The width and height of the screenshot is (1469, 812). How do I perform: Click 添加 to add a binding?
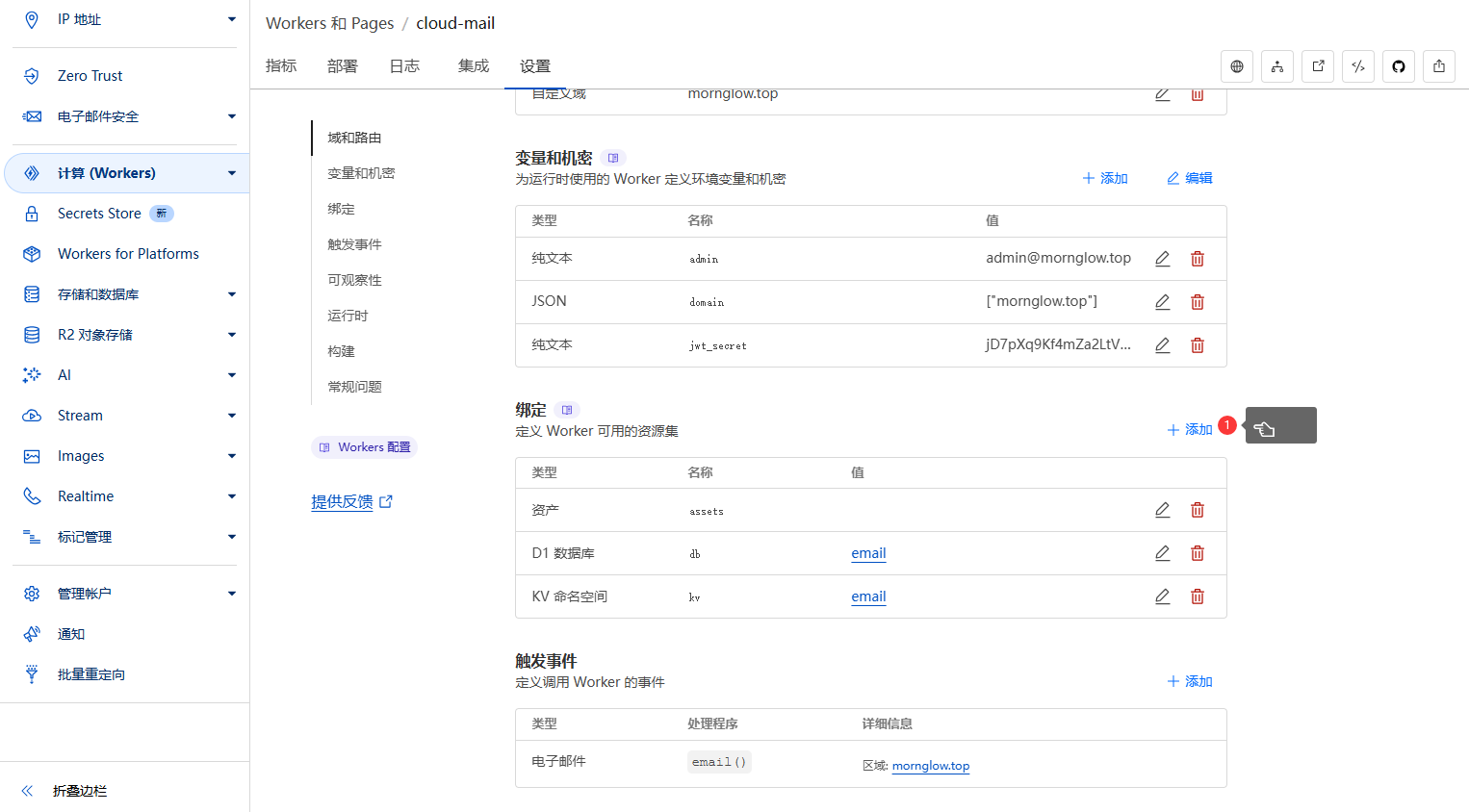point(1190,430)
